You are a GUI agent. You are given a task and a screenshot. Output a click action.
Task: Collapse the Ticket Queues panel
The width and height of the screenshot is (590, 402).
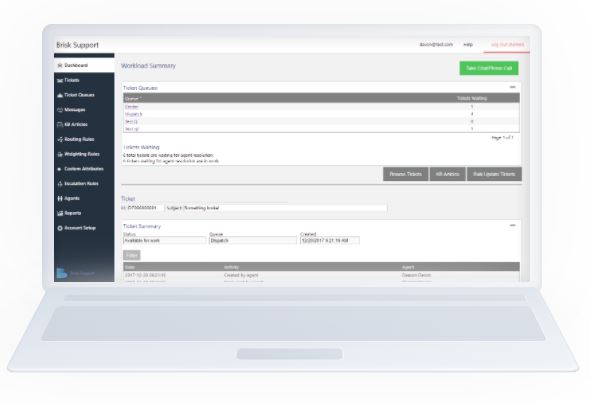512,87
